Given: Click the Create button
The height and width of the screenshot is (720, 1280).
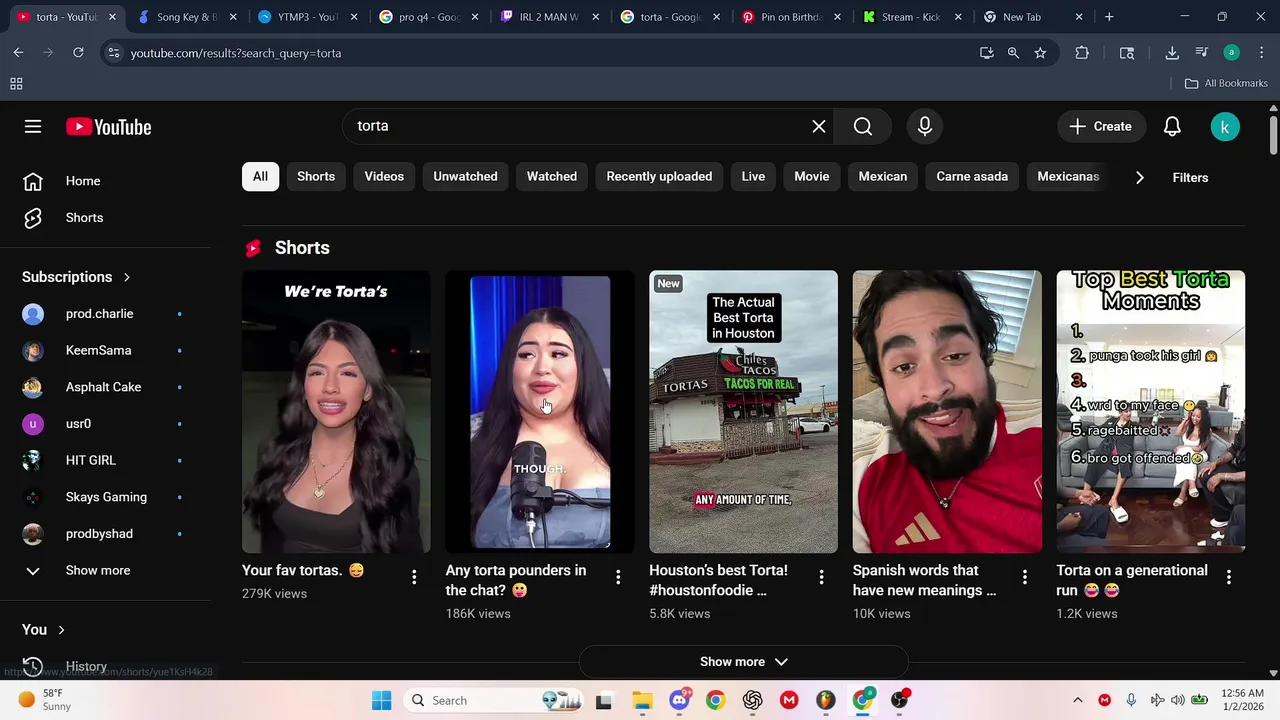Looking at the screenshot, I should click(1101, 127).
